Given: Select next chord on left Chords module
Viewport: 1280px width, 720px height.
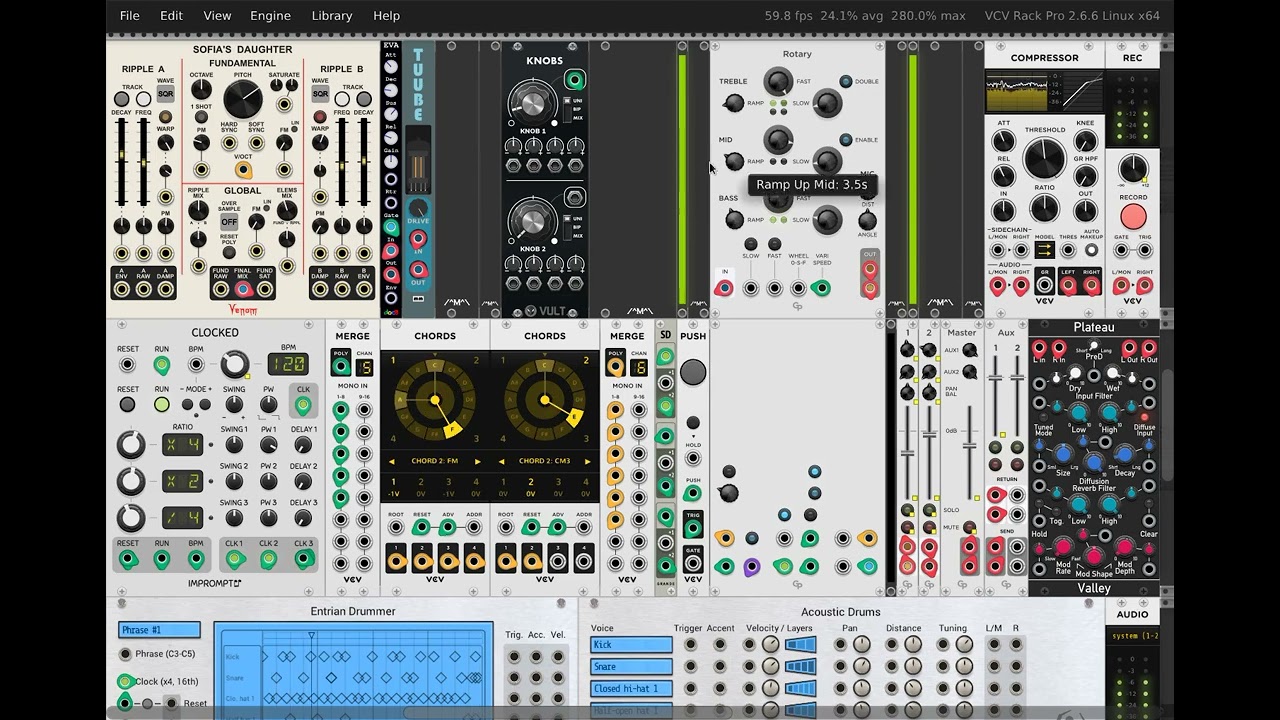Looking at the screenshot, I should (478, 462).
